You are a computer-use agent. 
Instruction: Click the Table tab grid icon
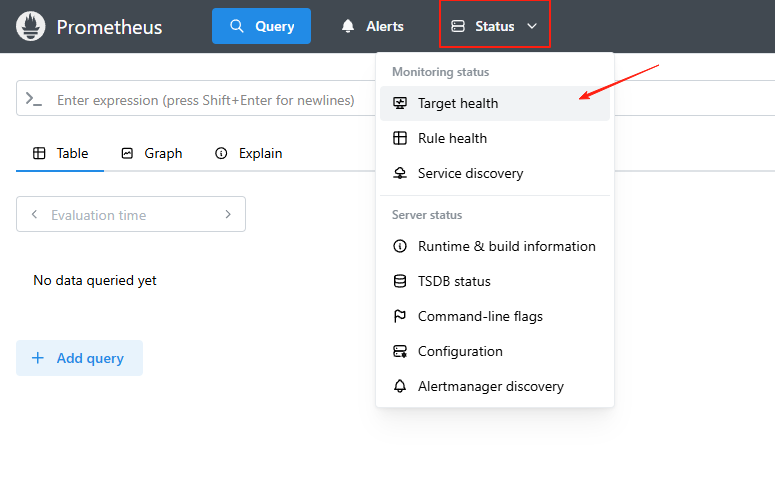click(39, 153)
